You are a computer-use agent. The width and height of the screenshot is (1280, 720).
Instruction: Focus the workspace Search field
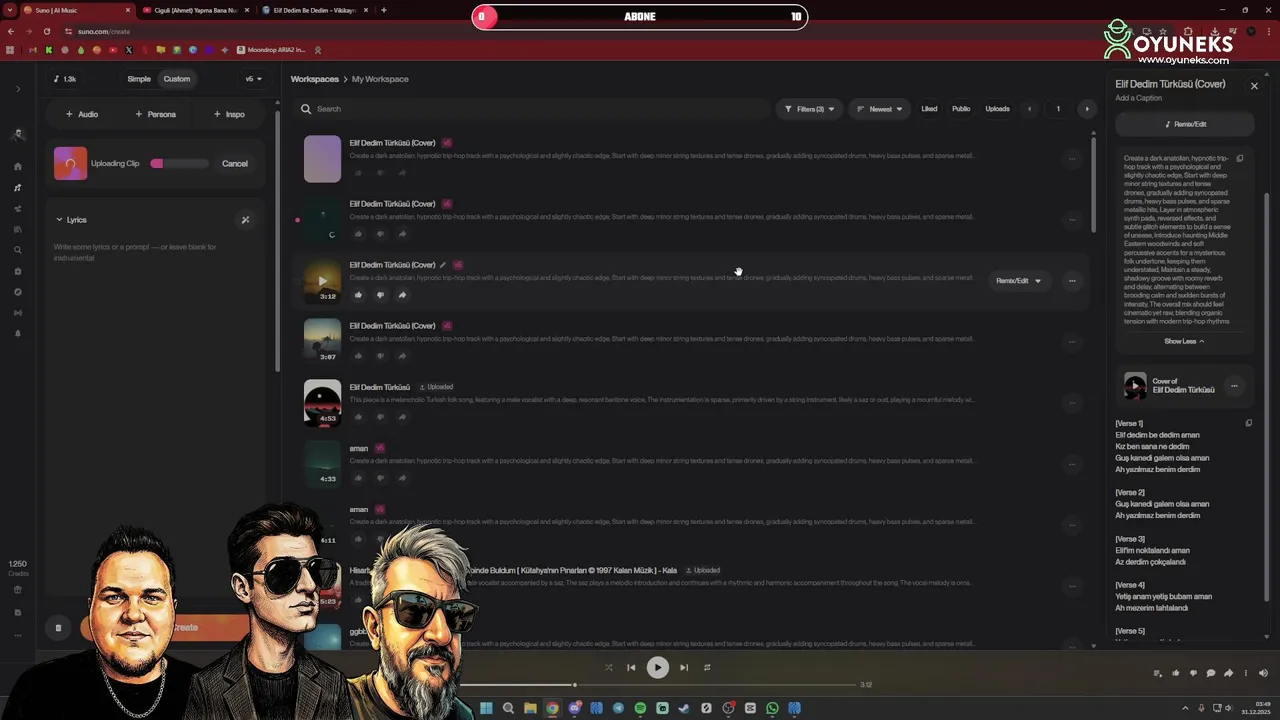(x=530, y=109)
